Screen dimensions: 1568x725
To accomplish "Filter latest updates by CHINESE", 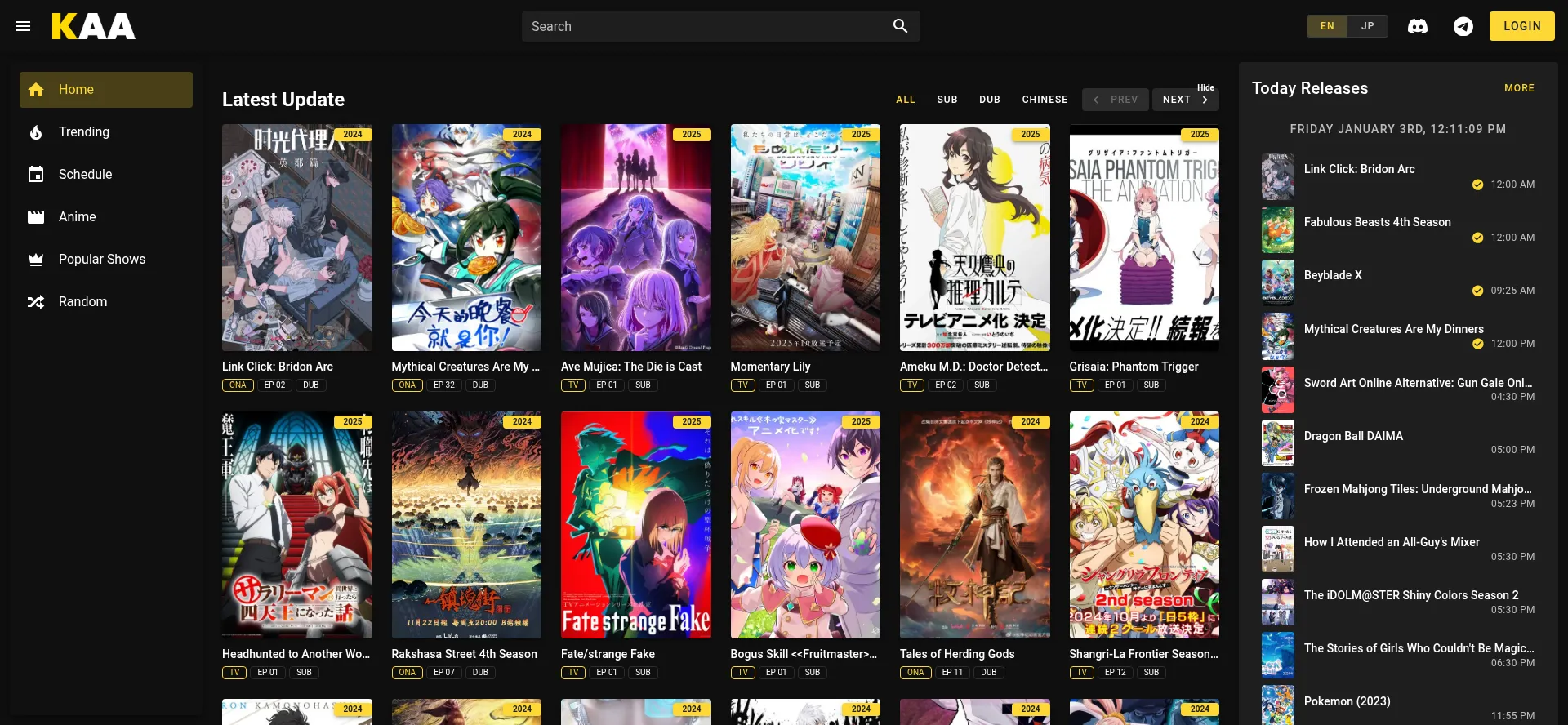I will (x=1045, y=100).
